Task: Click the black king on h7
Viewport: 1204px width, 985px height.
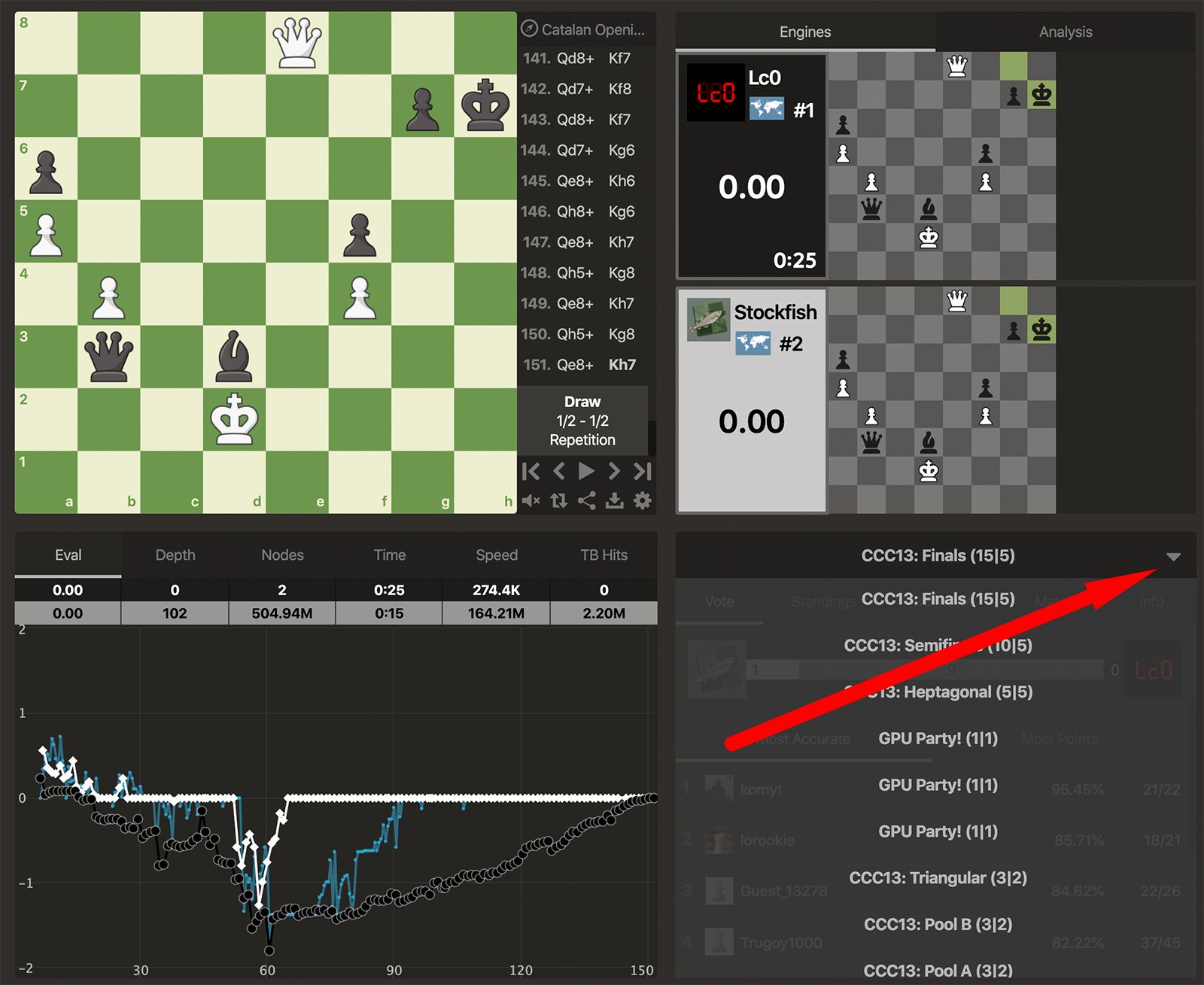Action: 485,106
